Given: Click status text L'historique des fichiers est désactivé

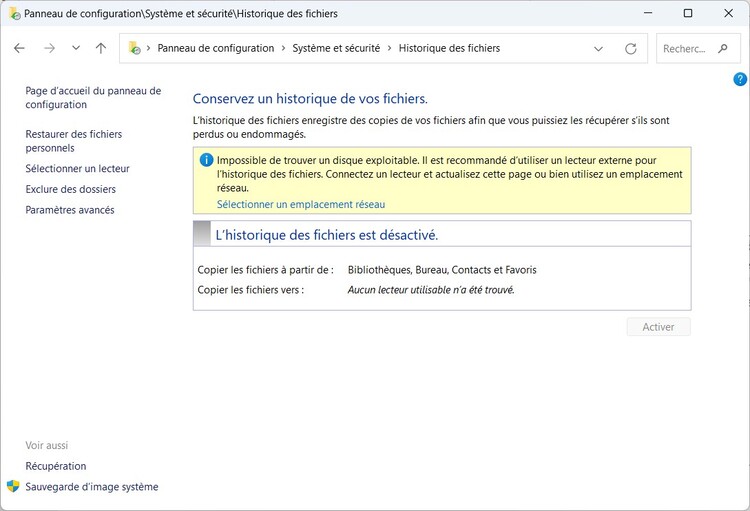Looking at the screenshot, I should pyautogui.click(x=327, y=235).
